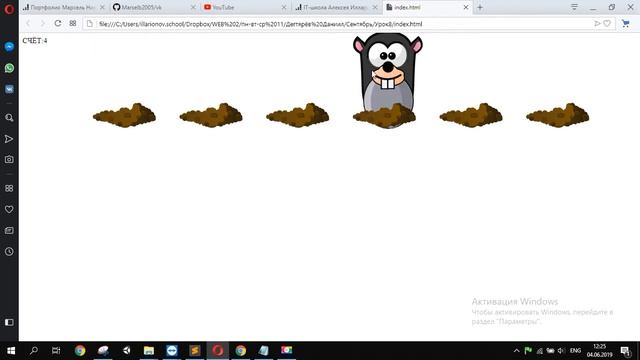
Task: Click the fifth dirt mound from the left
Action: (x=471, y=115)
